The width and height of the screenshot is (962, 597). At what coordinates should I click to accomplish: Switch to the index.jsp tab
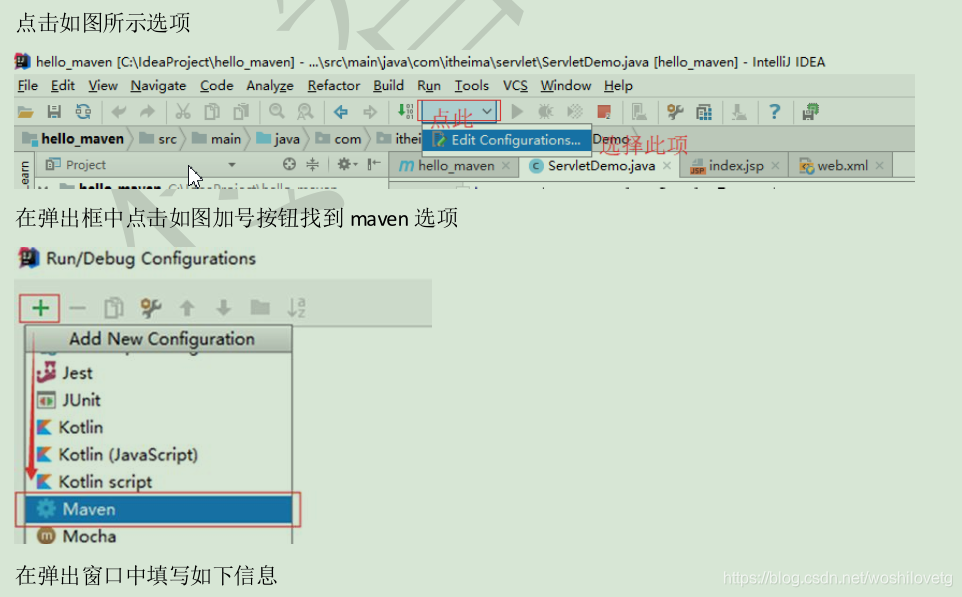click(x=734, y=166)
